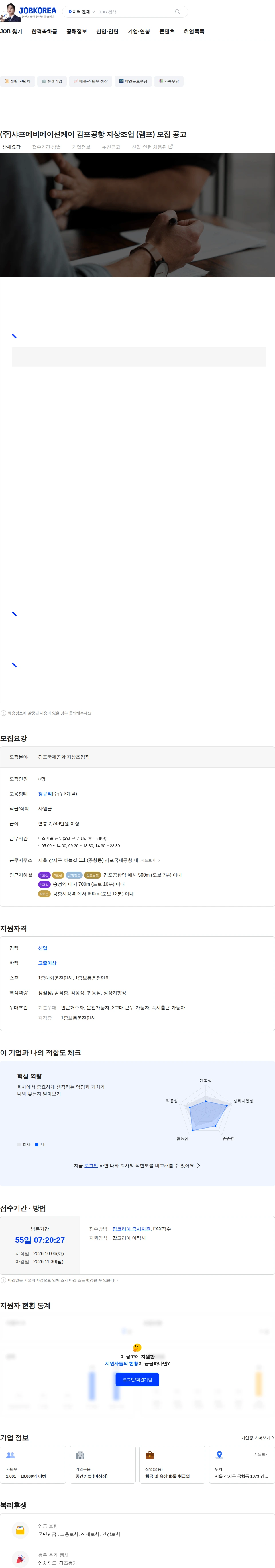275x1568 pixels.
Task: Click the 5호선 badge for 송정역
Action: (x=44, y=884)
